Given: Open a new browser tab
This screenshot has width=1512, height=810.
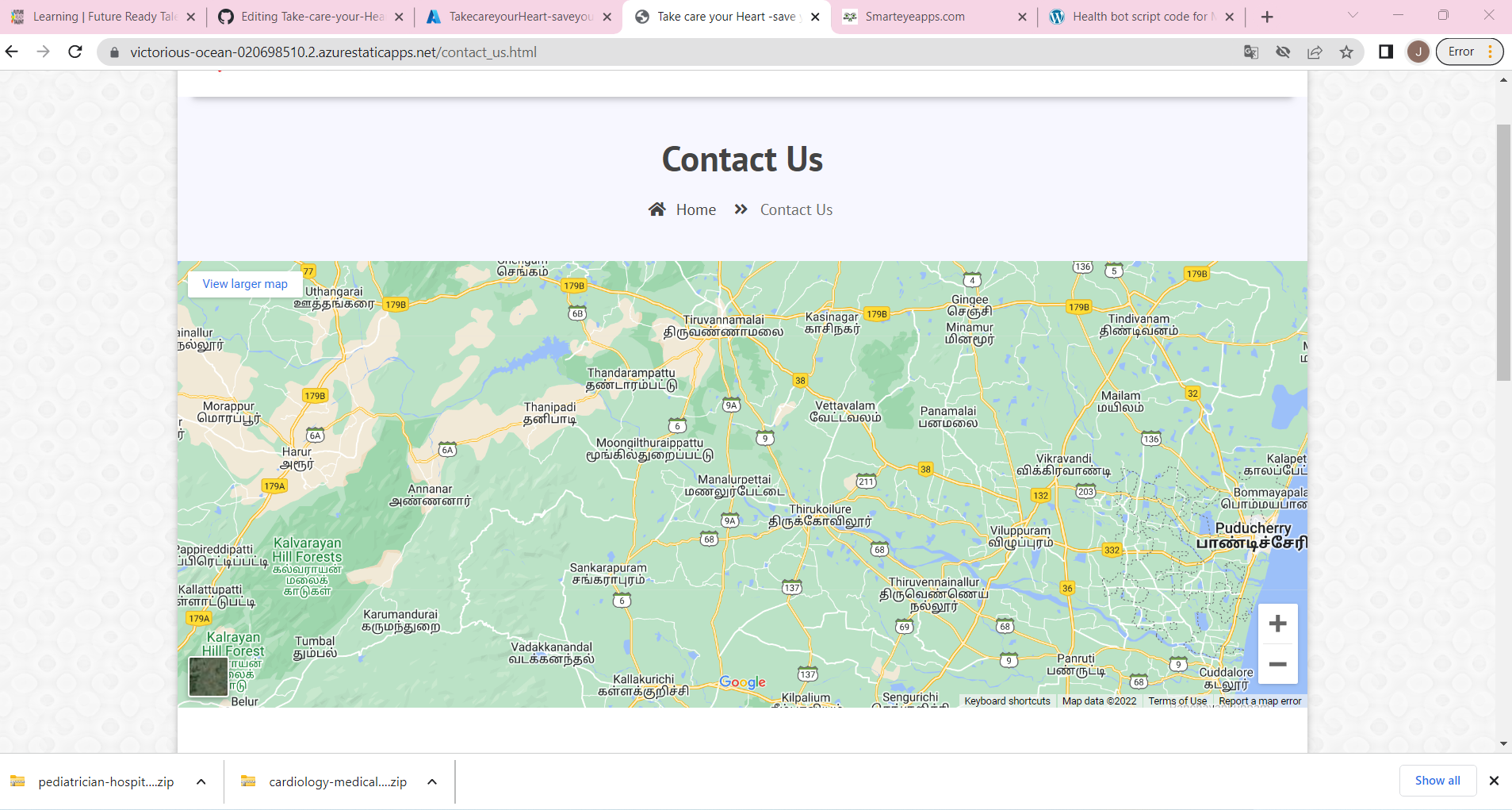Looking at the screenshot, I should pyautogui.click(x=1267, y=17).
